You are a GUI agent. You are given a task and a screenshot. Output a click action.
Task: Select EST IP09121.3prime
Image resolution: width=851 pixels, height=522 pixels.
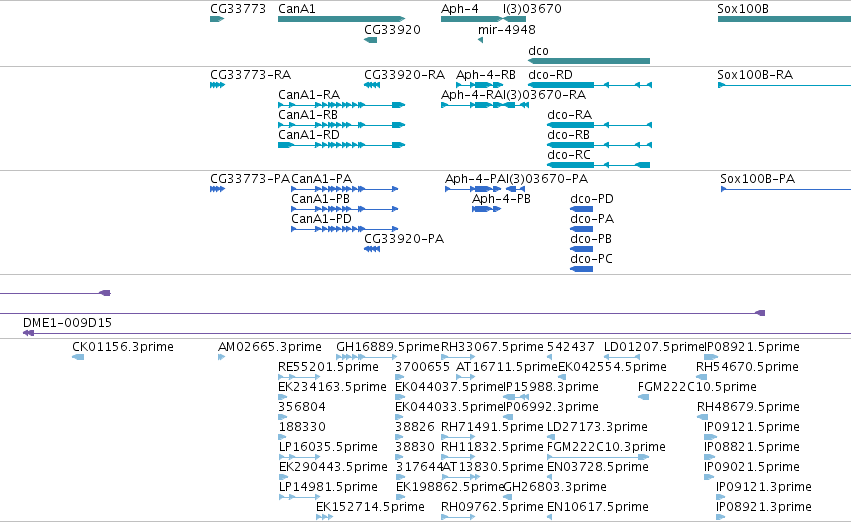pos(764,487)
